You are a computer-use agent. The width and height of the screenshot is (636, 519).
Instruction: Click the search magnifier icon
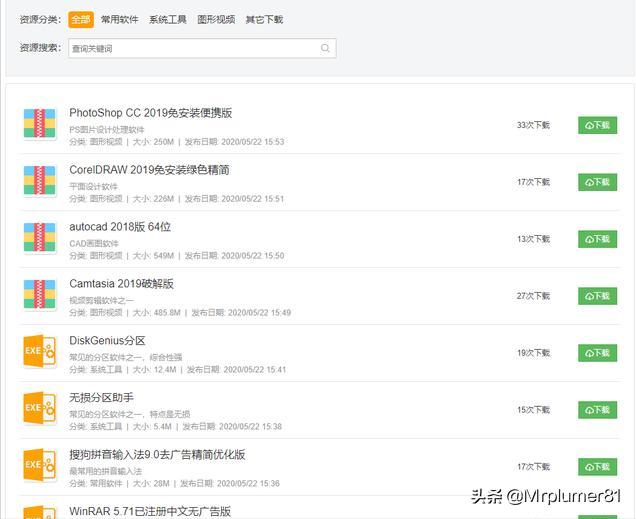point(325,48)
